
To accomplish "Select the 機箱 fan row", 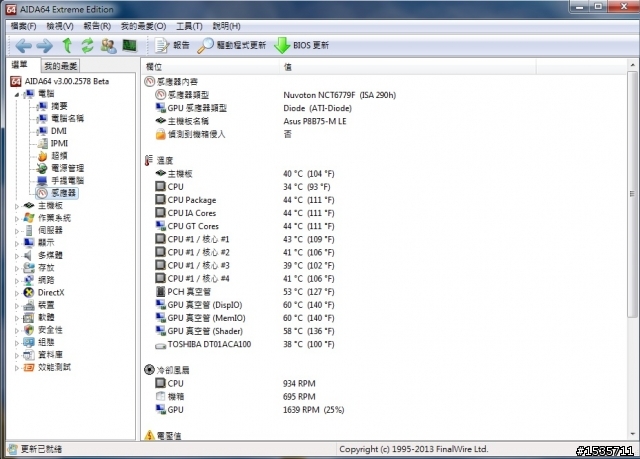I will pyautogui.click(x=236, y=397).
